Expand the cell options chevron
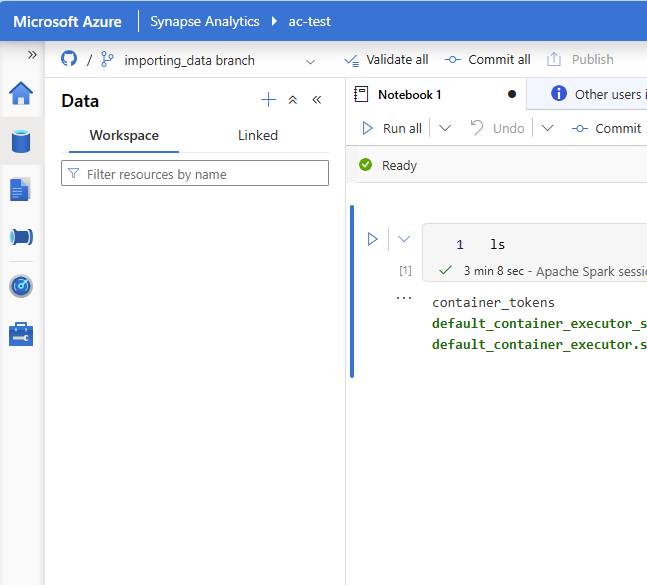Viewport: 647px width, 585px height. [404, 239]
